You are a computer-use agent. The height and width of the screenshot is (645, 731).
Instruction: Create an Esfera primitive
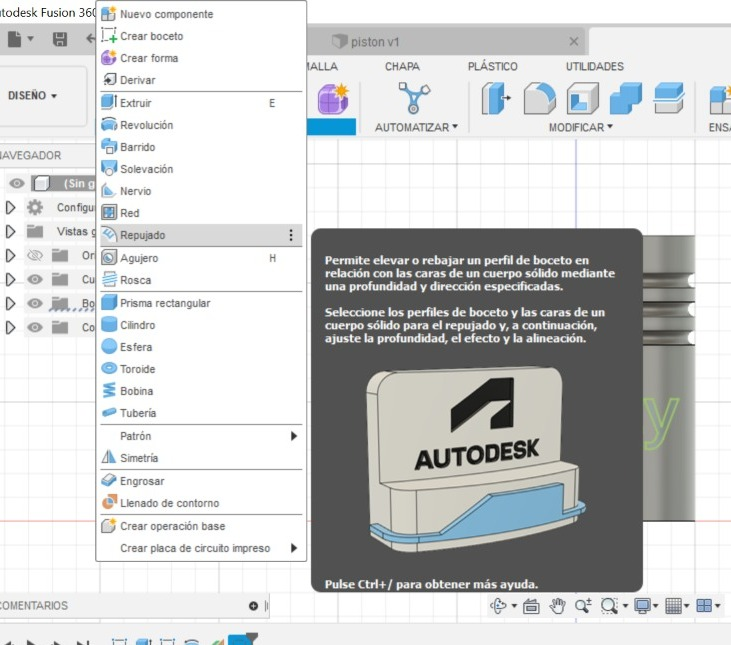(201, 347)
